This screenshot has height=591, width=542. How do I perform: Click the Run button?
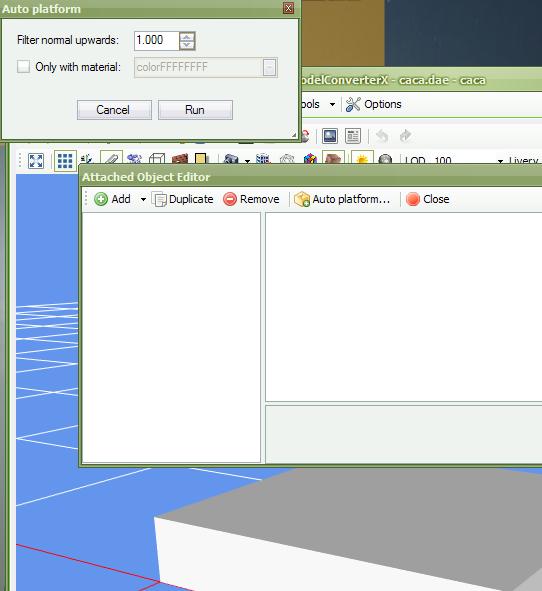click(x=195, y=110)
